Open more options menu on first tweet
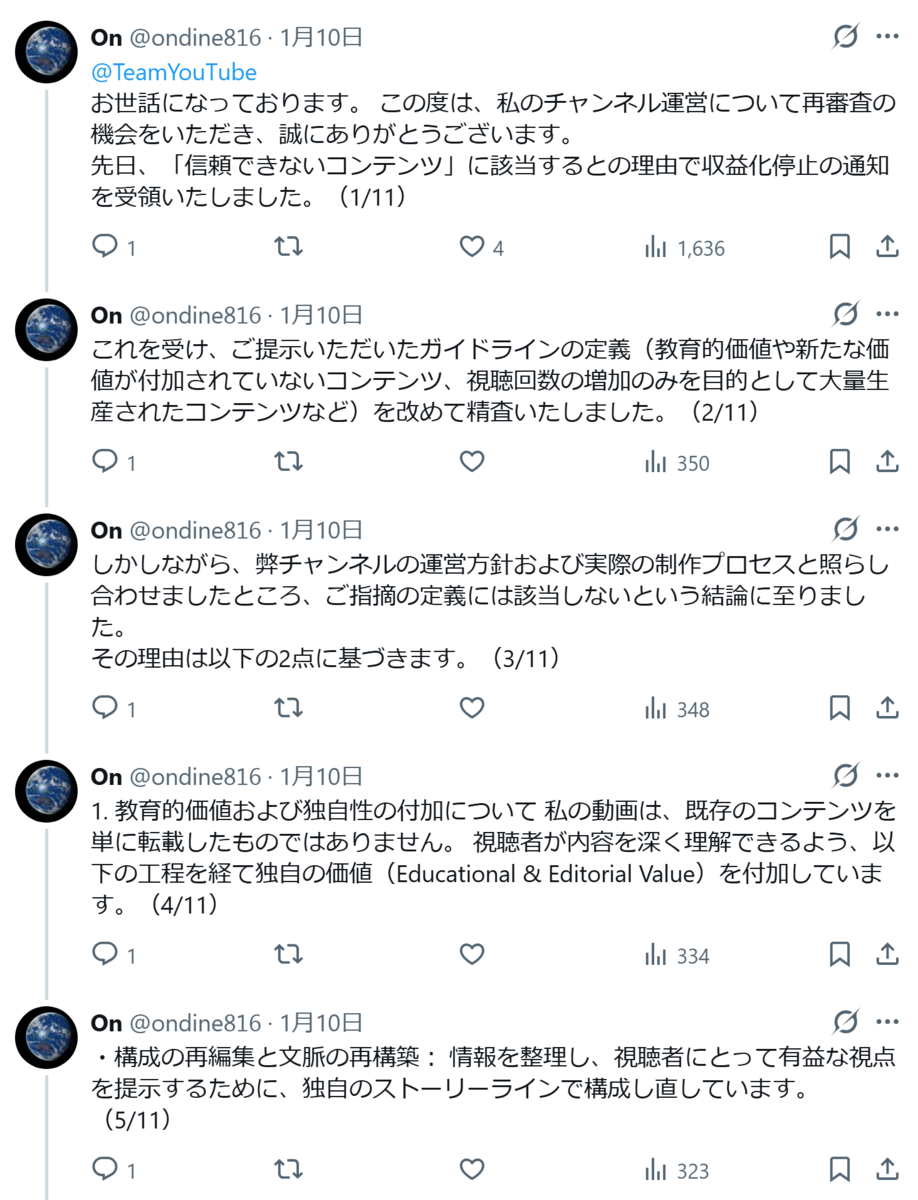The image size is (918, 1200). click(x=887, y=38)
